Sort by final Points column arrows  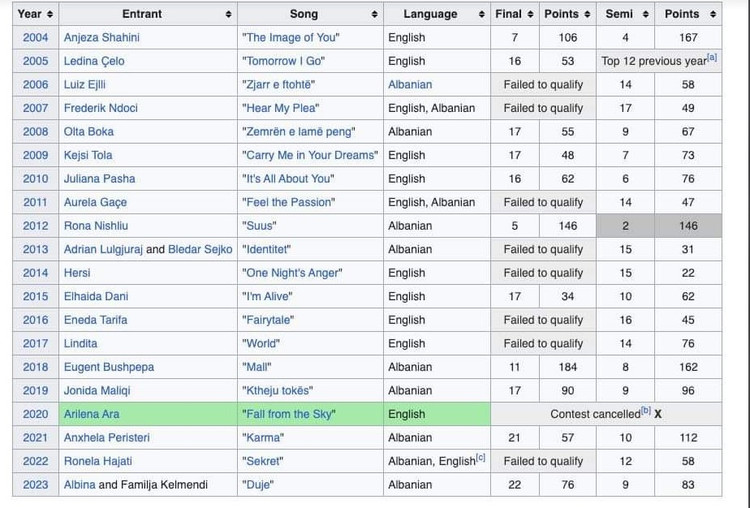tap(587, 14)
